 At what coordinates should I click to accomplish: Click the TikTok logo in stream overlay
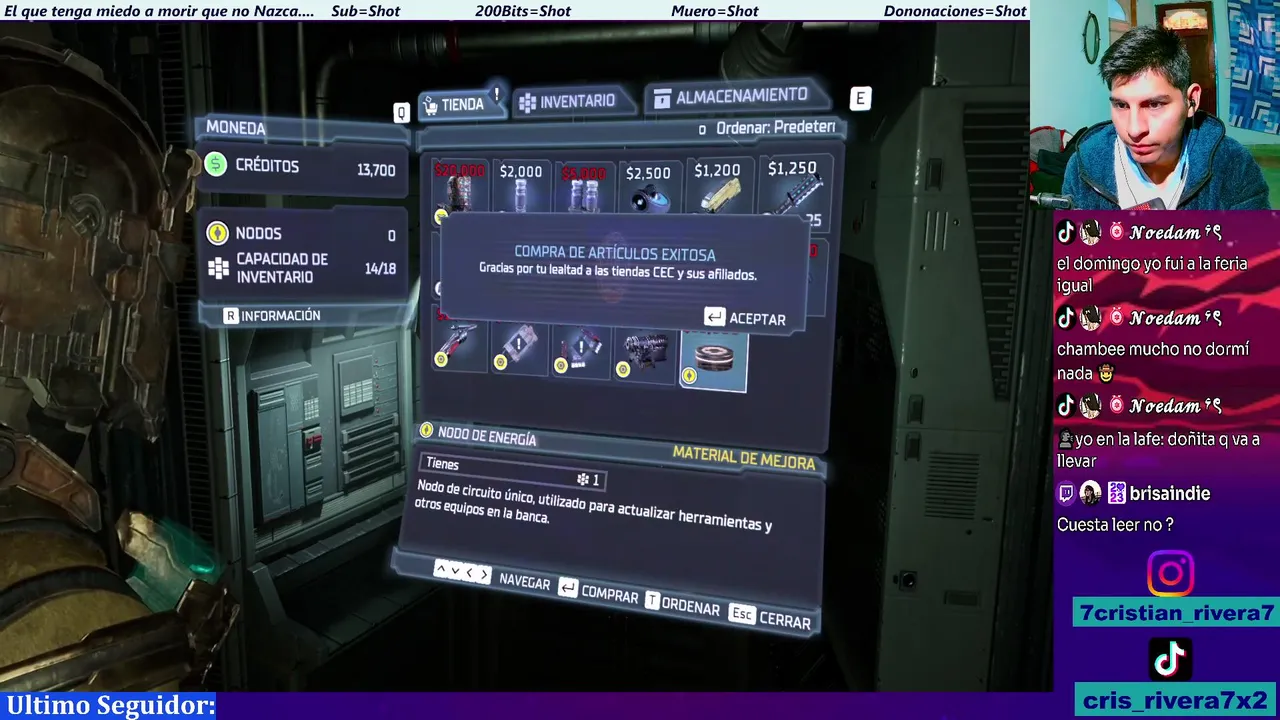point(1170,660)
